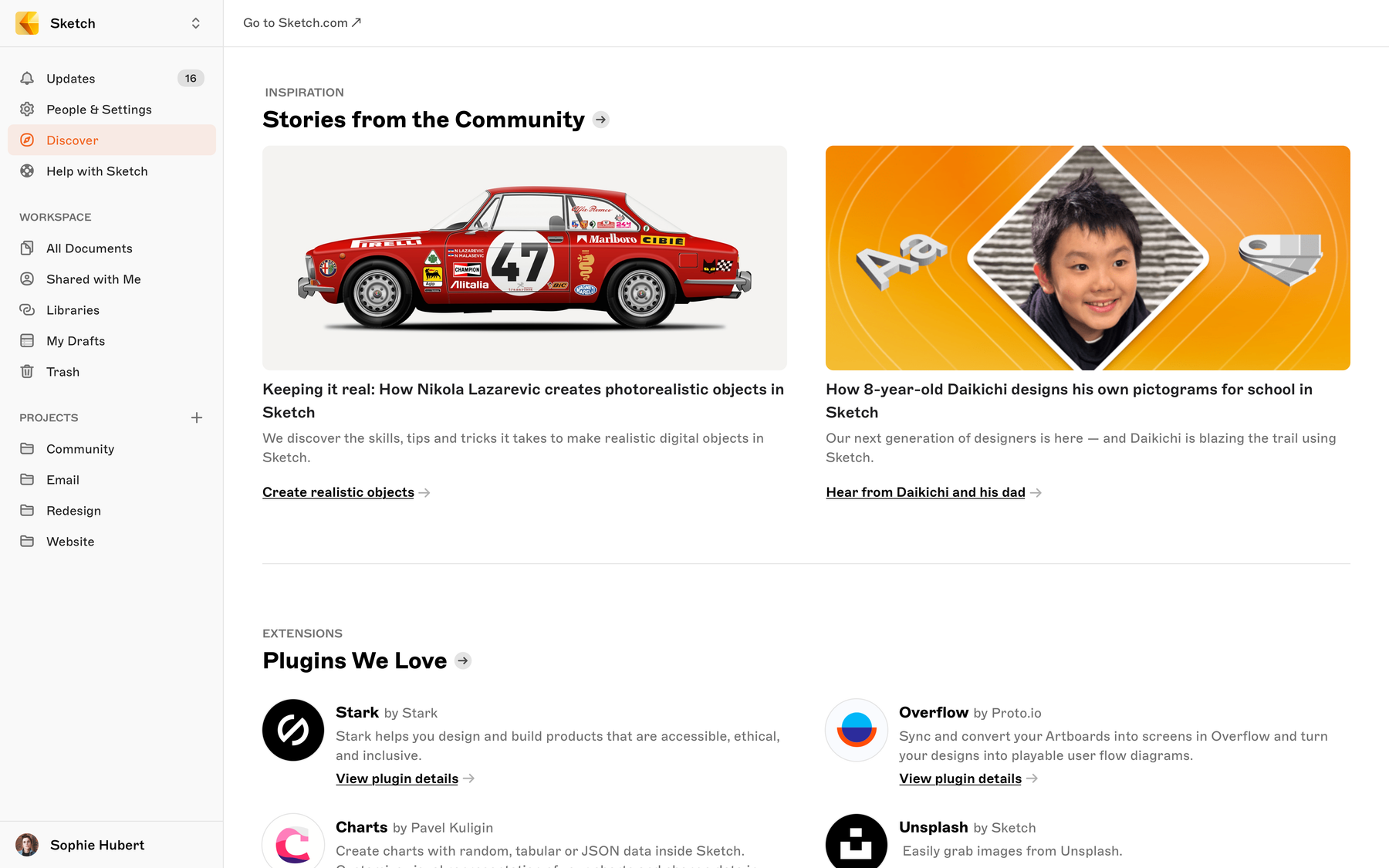Open Go to Sketch.com link

[x=302, y=23]
